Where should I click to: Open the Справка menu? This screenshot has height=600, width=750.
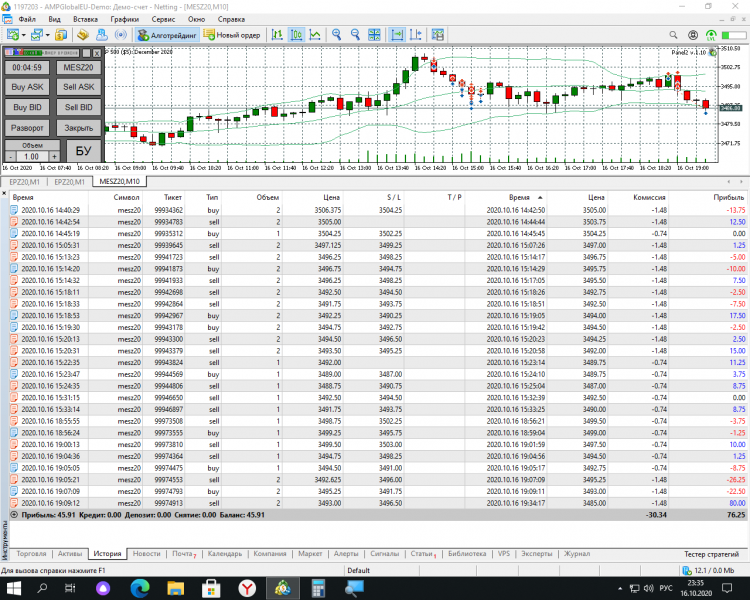tap(232, 19)
